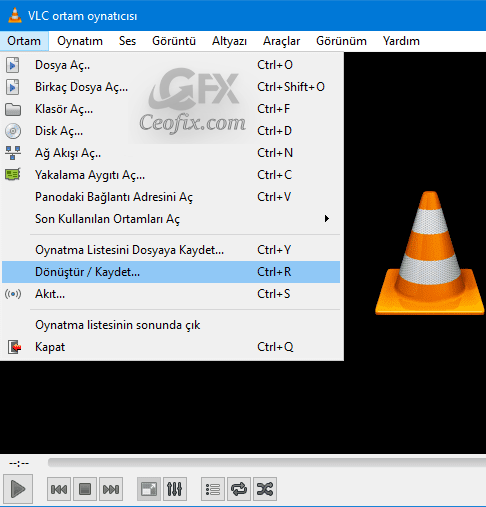Open extended settings equalizer button

click(175, 489)
